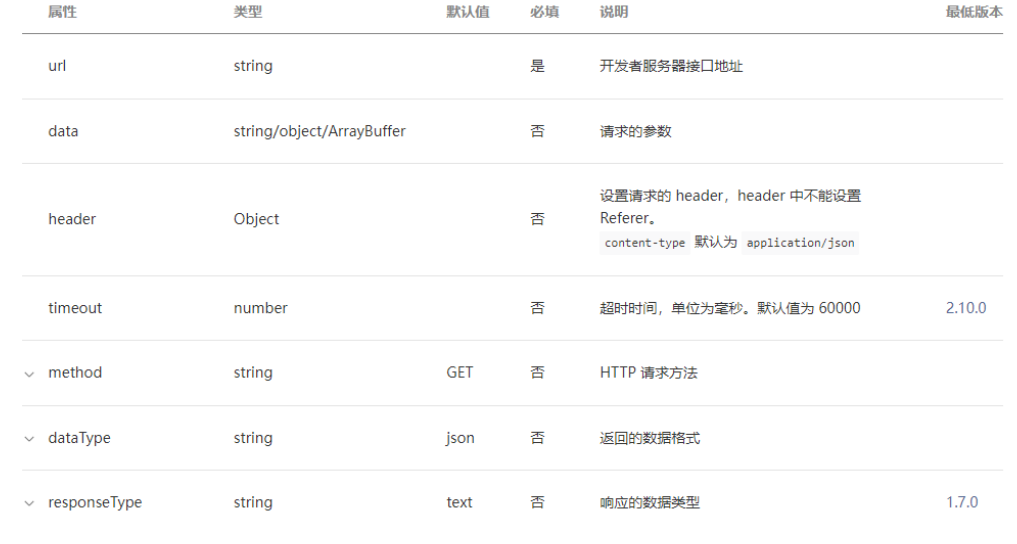Select the 属性 column header
The height and width of the screenshot is (544, 1017).
click(62, 12)
